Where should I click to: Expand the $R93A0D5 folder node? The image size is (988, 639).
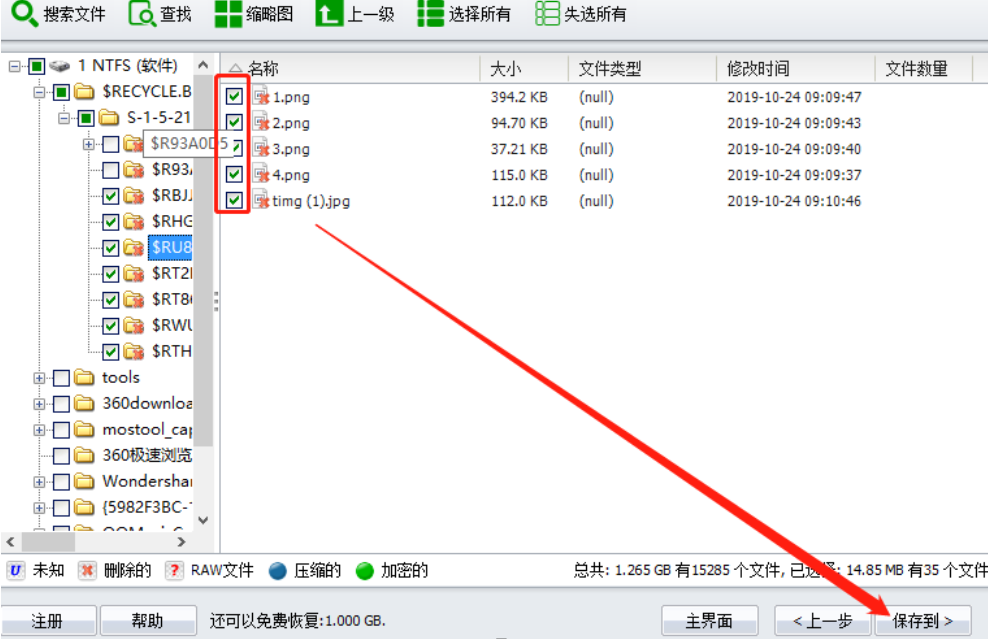pos(88,144)
